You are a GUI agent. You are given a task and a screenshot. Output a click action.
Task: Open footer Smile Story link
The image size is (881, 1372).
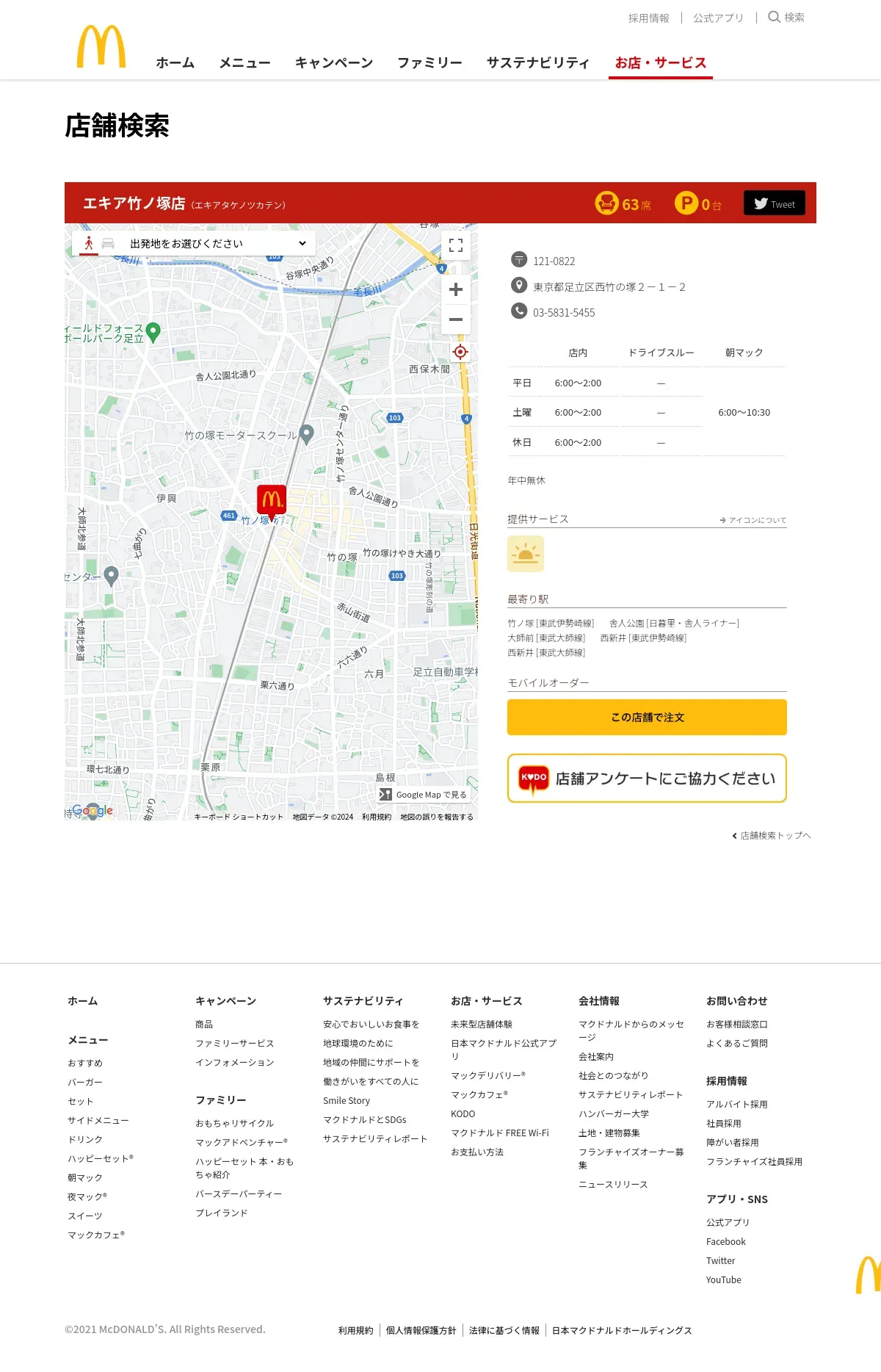[347, 1100]
